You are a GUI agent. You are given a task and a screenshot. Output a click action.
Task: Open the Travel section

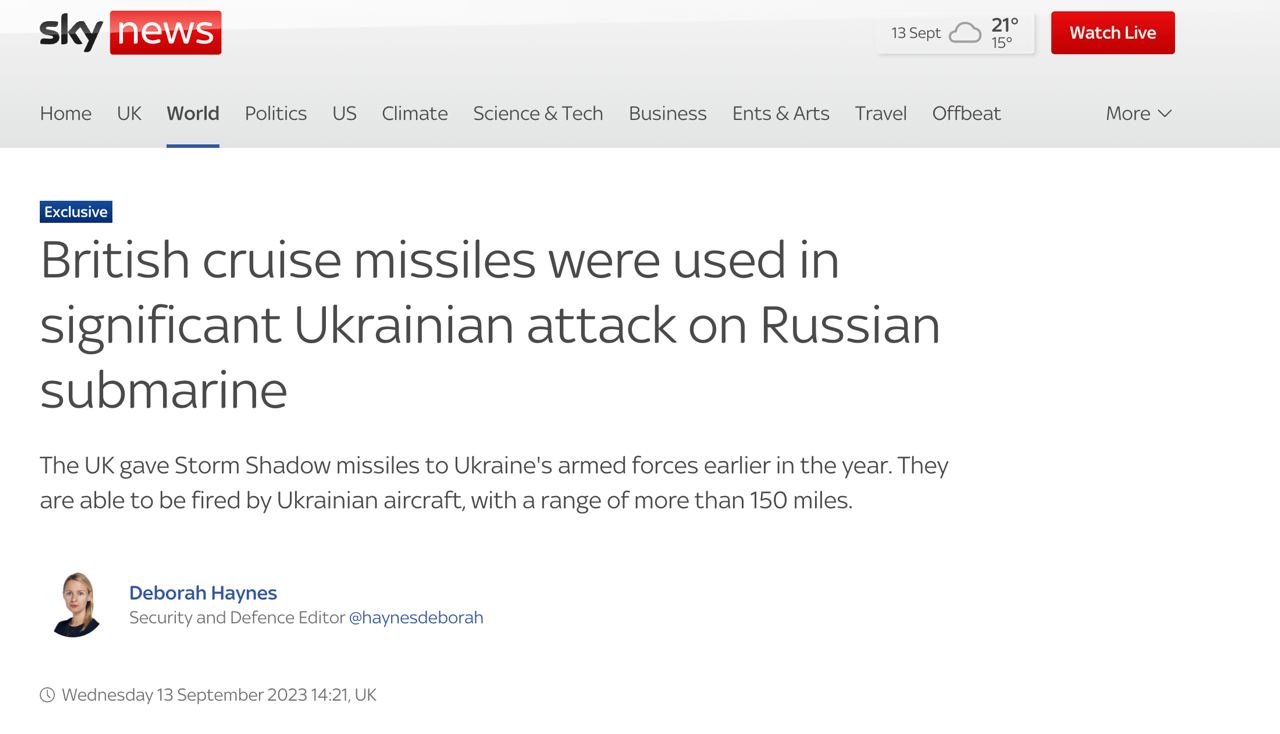(x=881, y=113)
